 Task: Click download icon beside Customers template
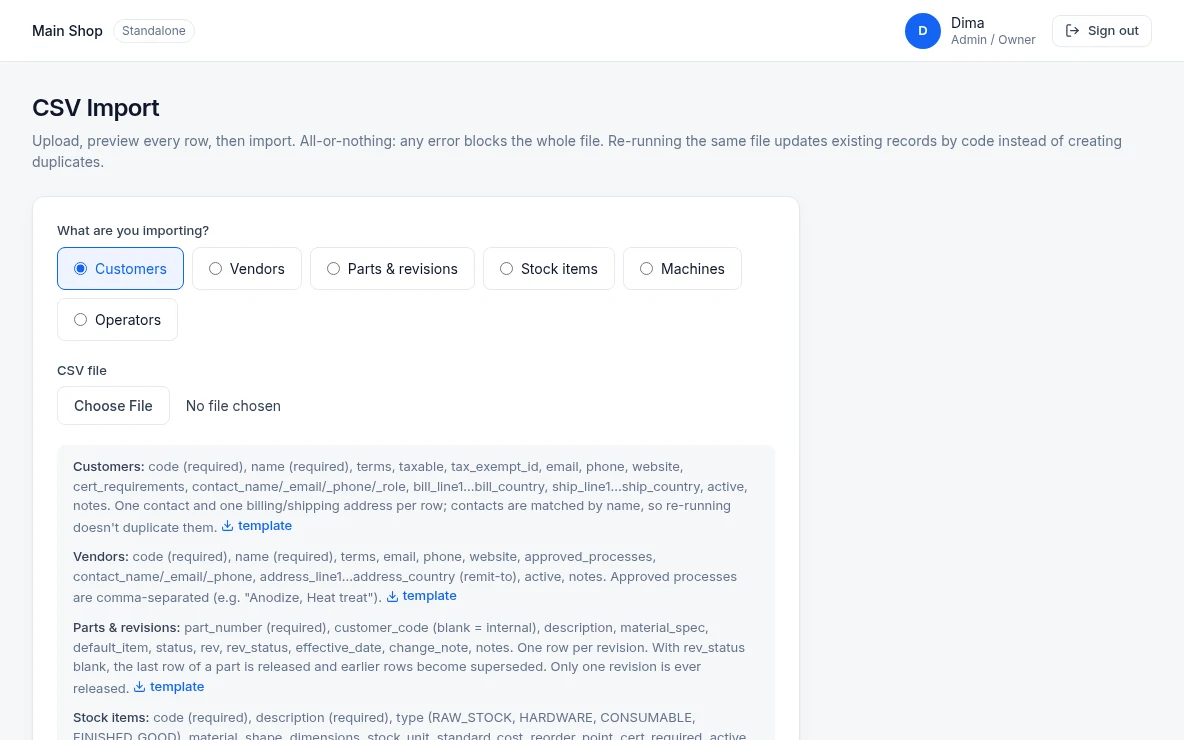coord(227,526)
